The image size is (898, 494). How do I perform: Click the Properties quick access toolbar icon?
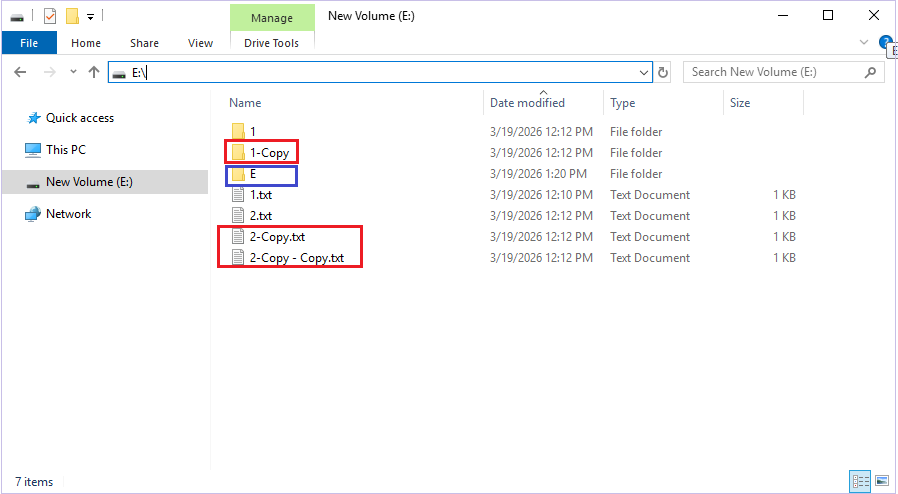click(50, 16)
